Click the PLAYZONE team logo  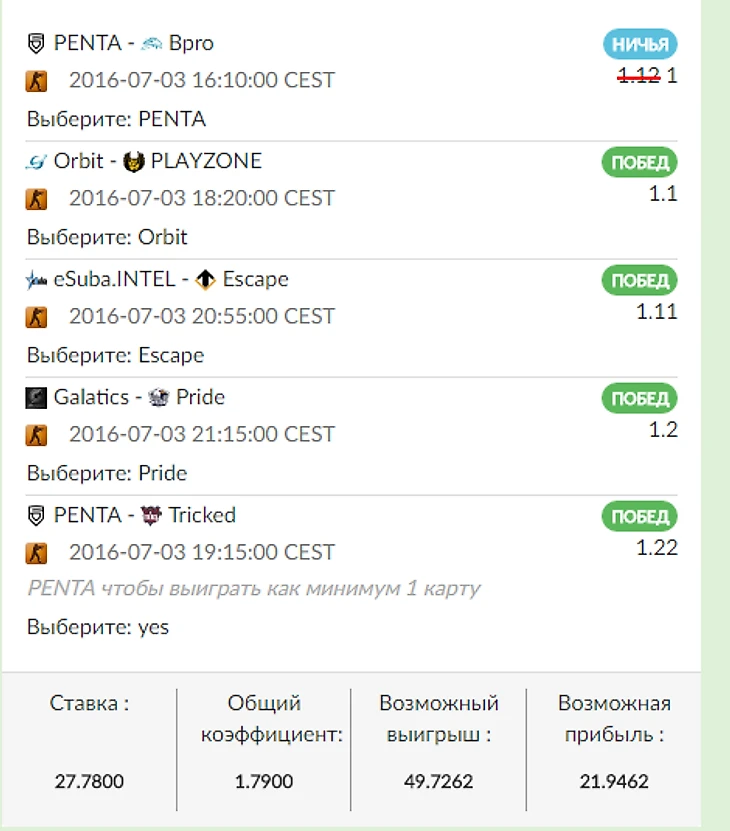(x=134, y=161)
